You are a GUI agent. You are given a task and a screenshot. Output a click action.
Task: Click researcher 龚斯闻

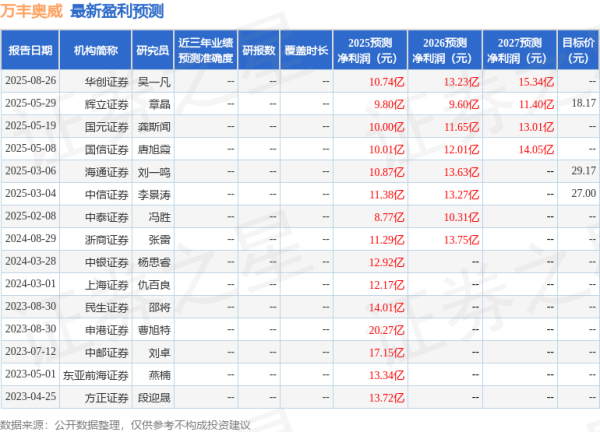(x=154, y=127)
